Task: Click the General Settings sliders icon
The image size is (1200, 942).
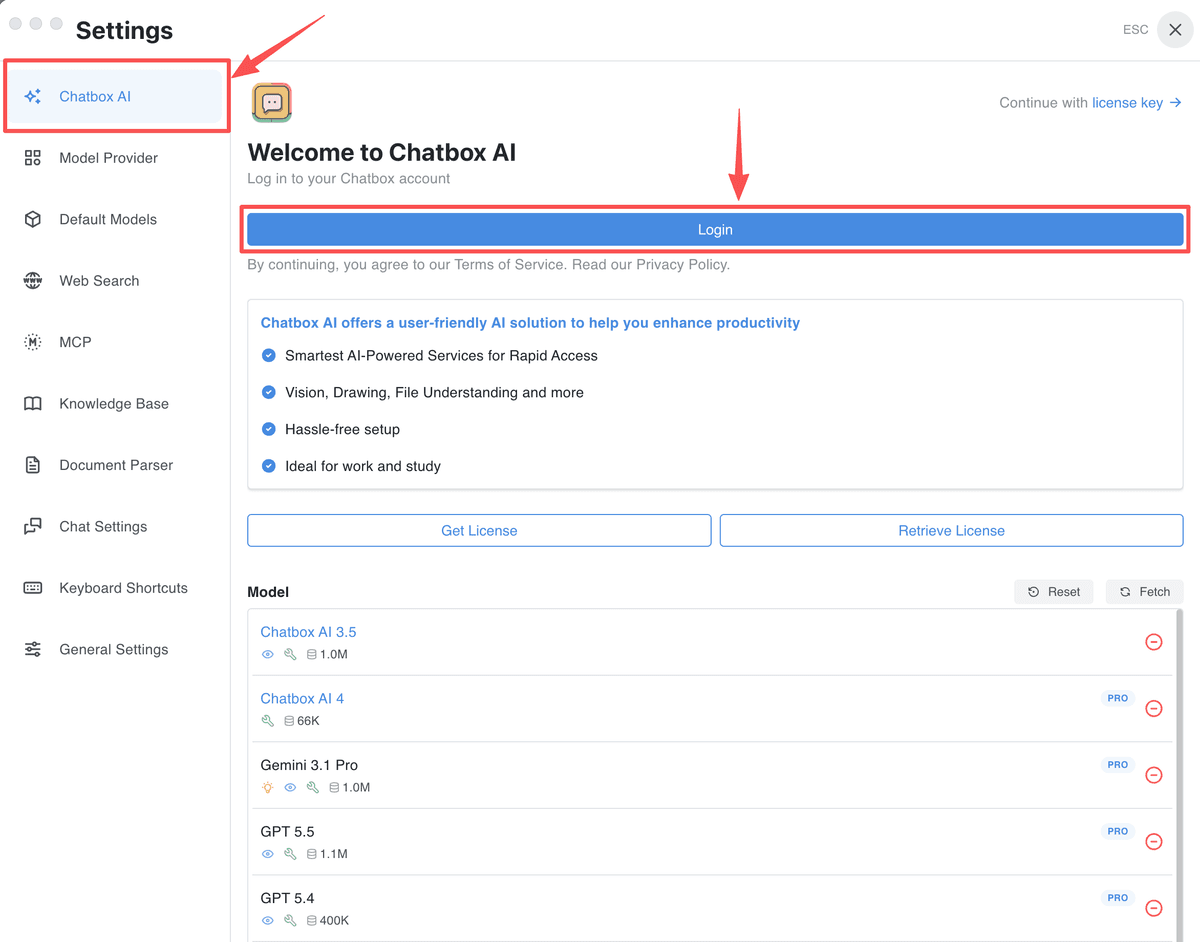Action: [x=33, y=650]
